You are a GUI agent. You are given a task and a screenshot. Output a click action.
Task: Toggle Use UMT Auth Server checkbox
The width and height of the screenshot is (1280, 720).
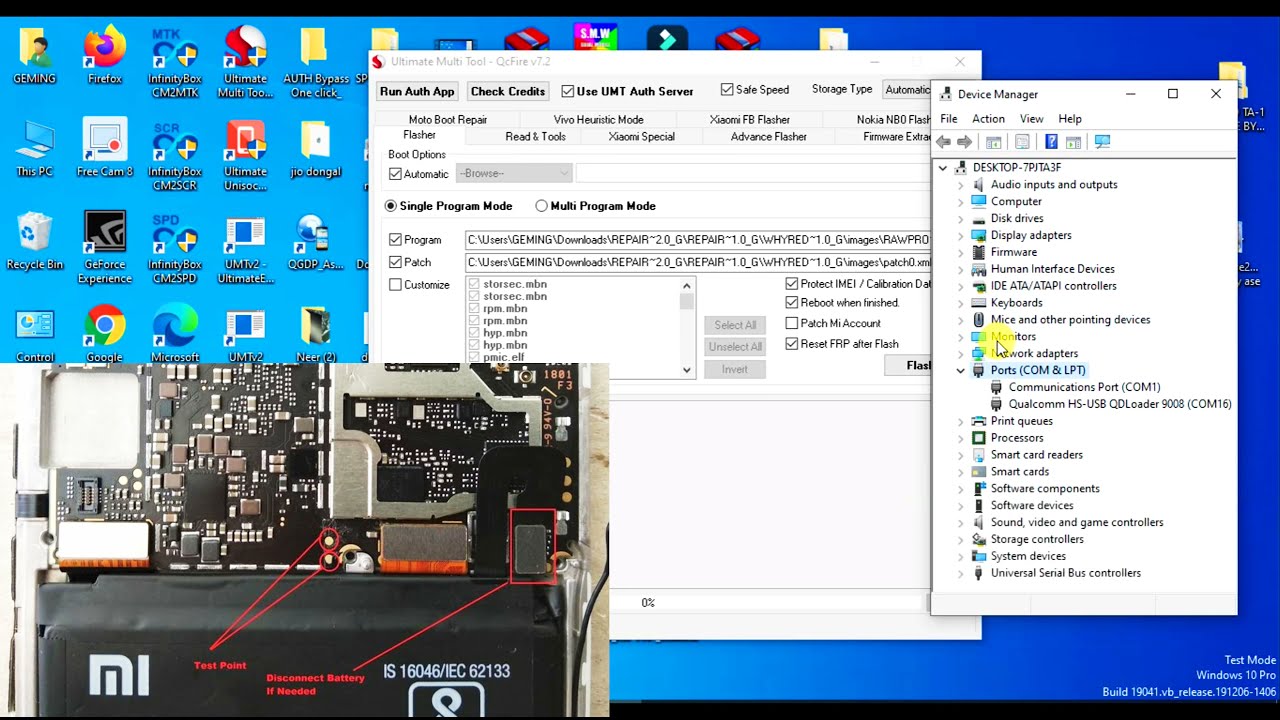568,91
